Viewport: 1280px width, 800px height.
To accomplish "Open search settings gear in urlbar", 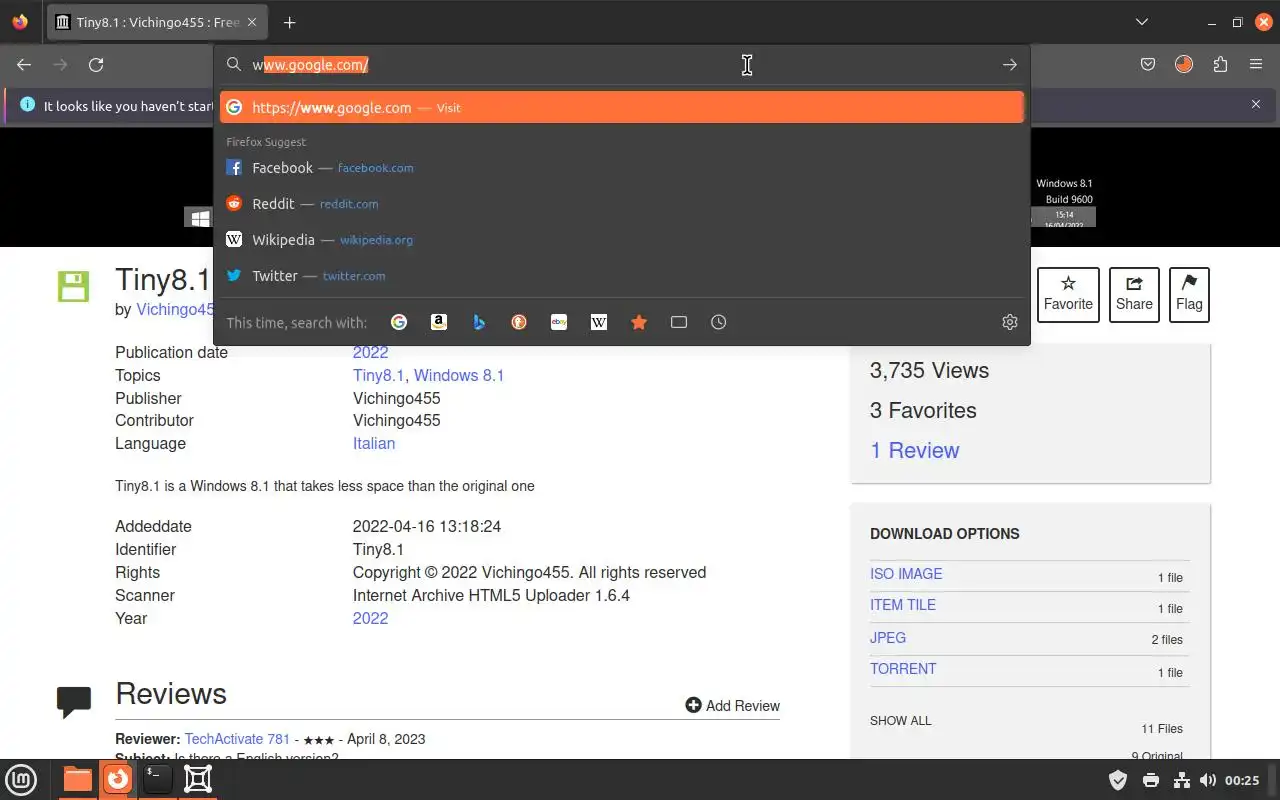I will (1010, 322).
